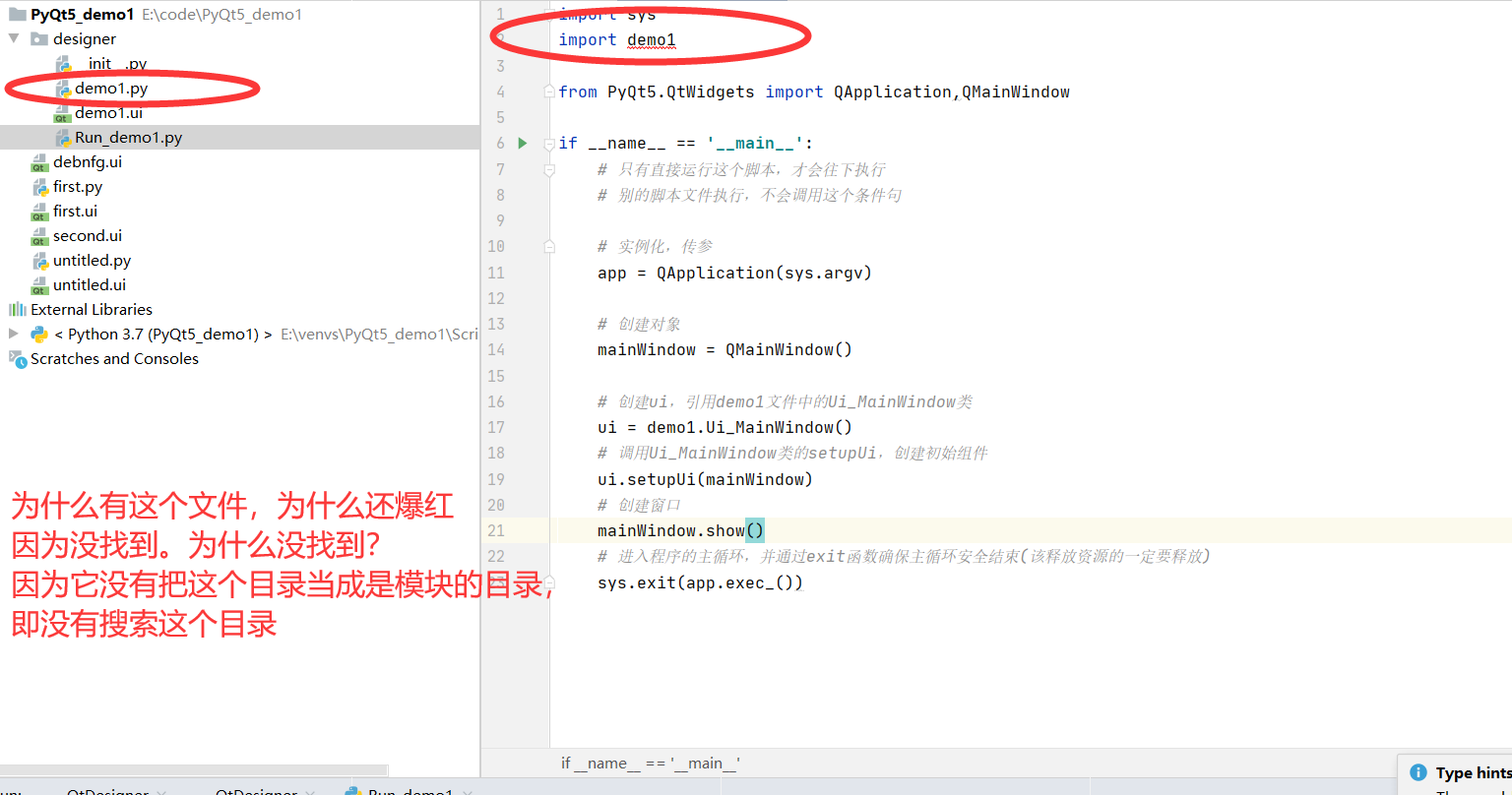Click the designer package folder icon
Screen dimensions: 1512x795
pos(39,39)
